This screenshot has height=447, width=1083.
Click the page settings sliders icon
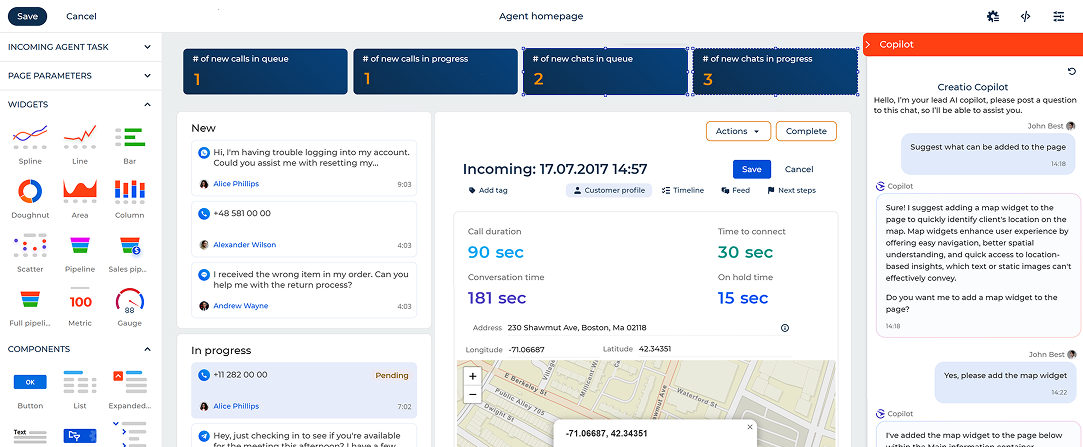coord(1058,16)
